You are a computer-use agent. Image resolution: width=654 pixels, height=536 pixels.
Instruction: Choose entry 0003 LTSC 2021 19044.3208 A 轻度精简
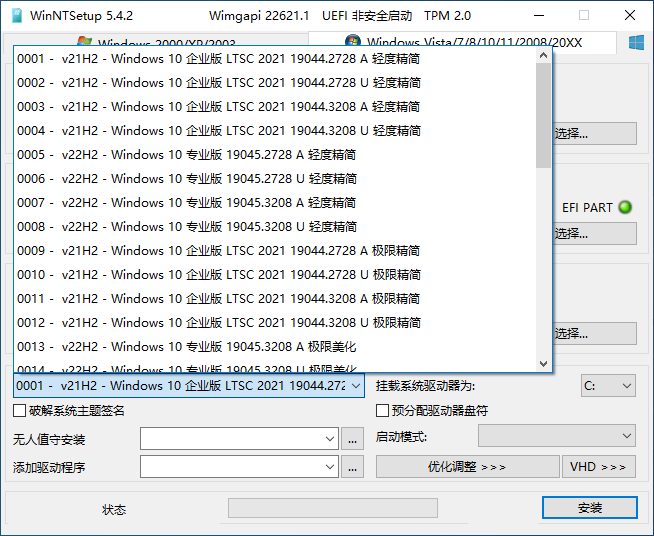[275, 107]
